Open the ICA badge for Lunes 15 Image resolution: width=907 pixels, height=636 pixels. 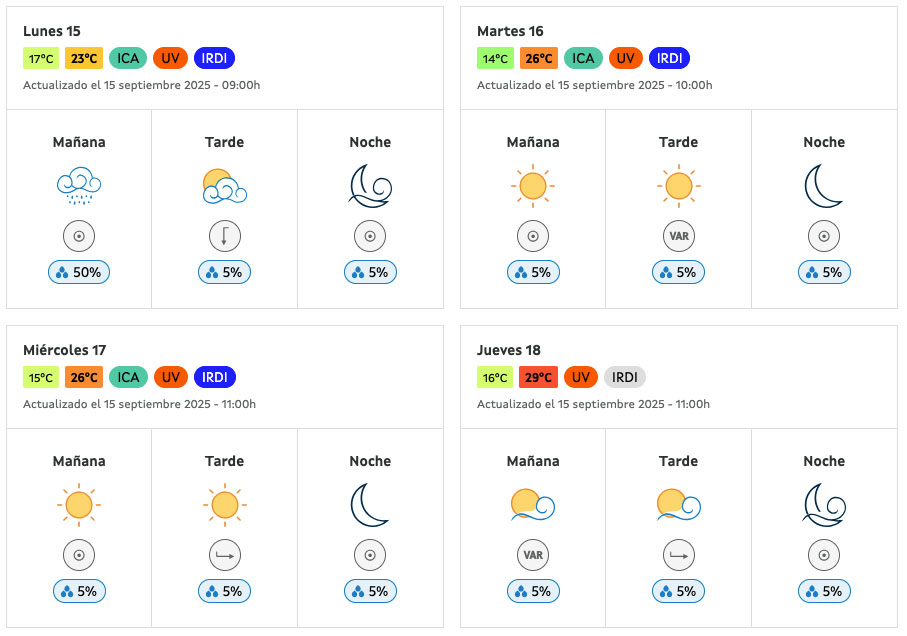point(128,58)
